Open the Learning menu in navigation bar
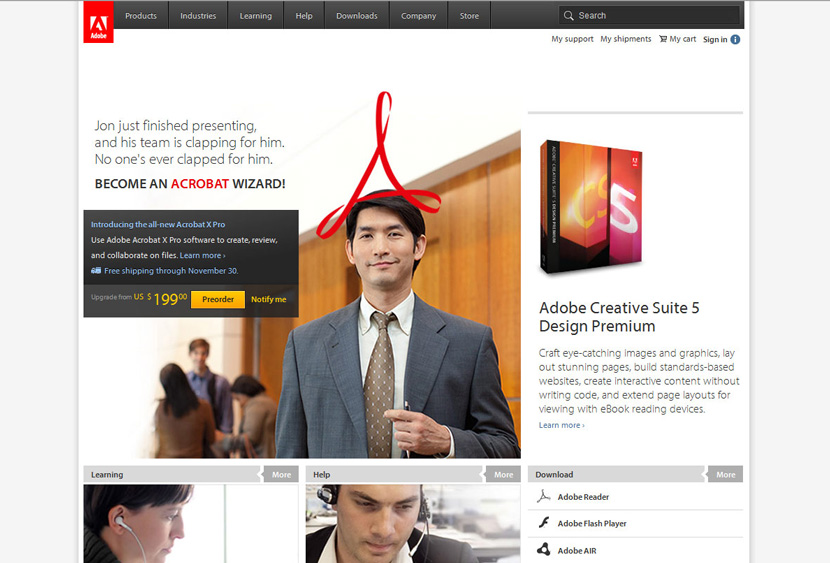This screenshot has width=830, height=563. 256,15
